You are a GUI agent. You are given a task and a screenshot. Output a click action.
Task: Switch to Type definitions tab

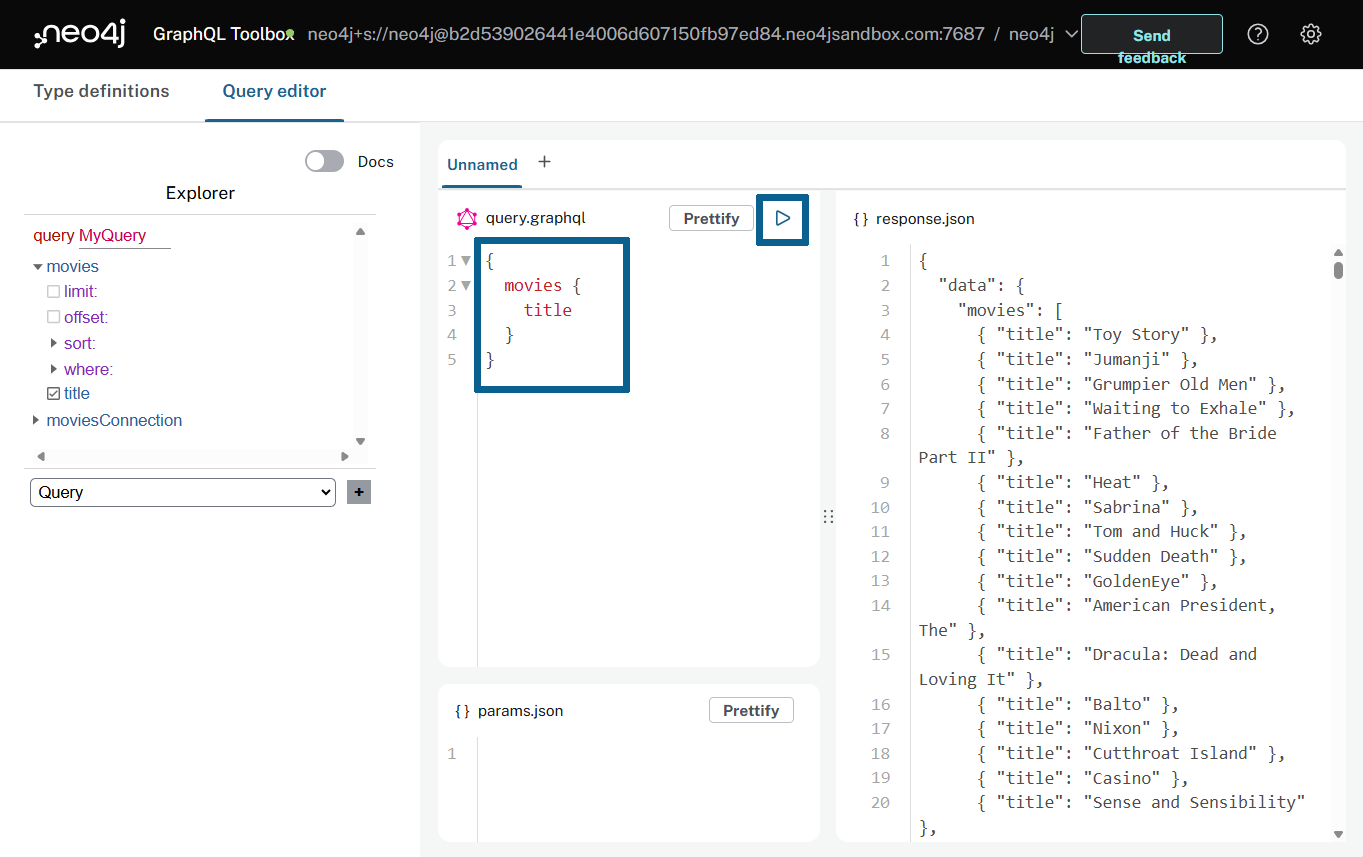[x=101, y=91]
